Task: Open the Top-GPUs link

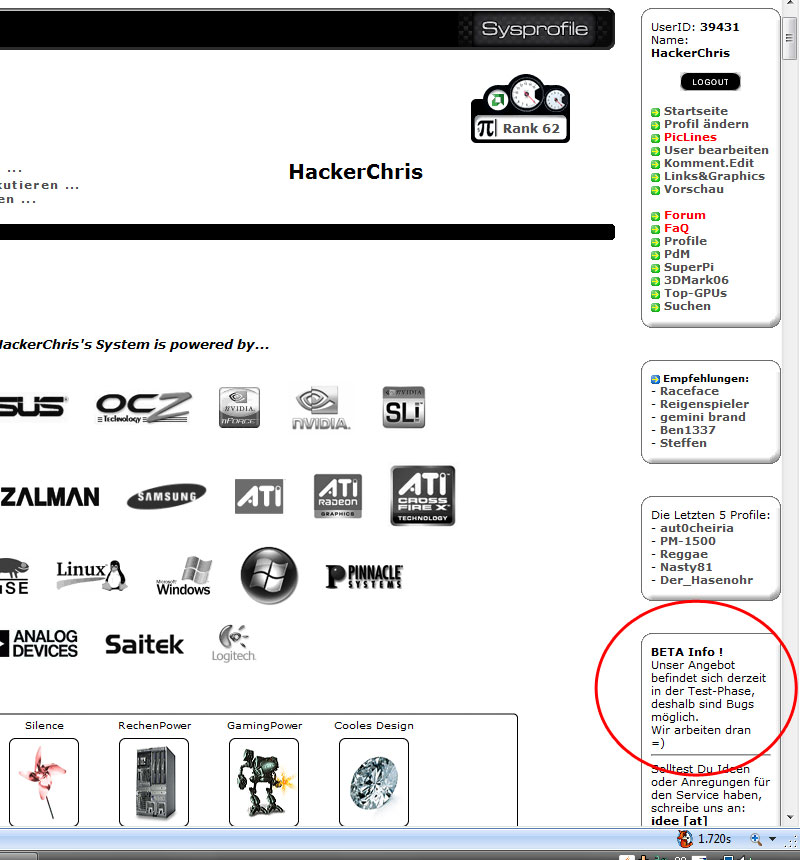Action: 695,293
